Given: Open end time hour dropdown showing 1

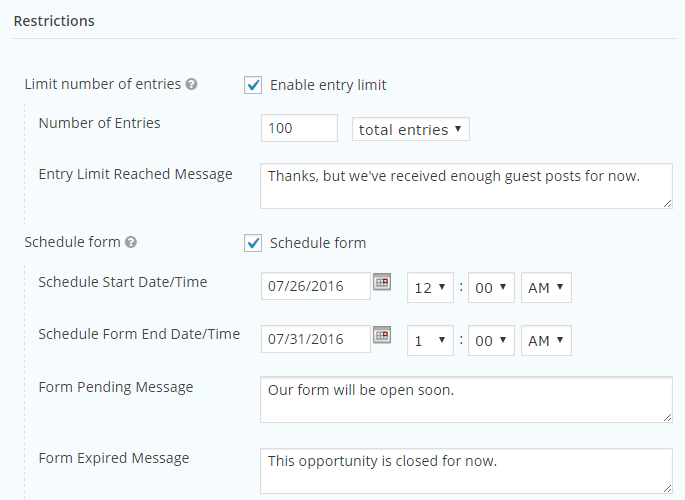Looking at the screenshot, I should 430,341.
